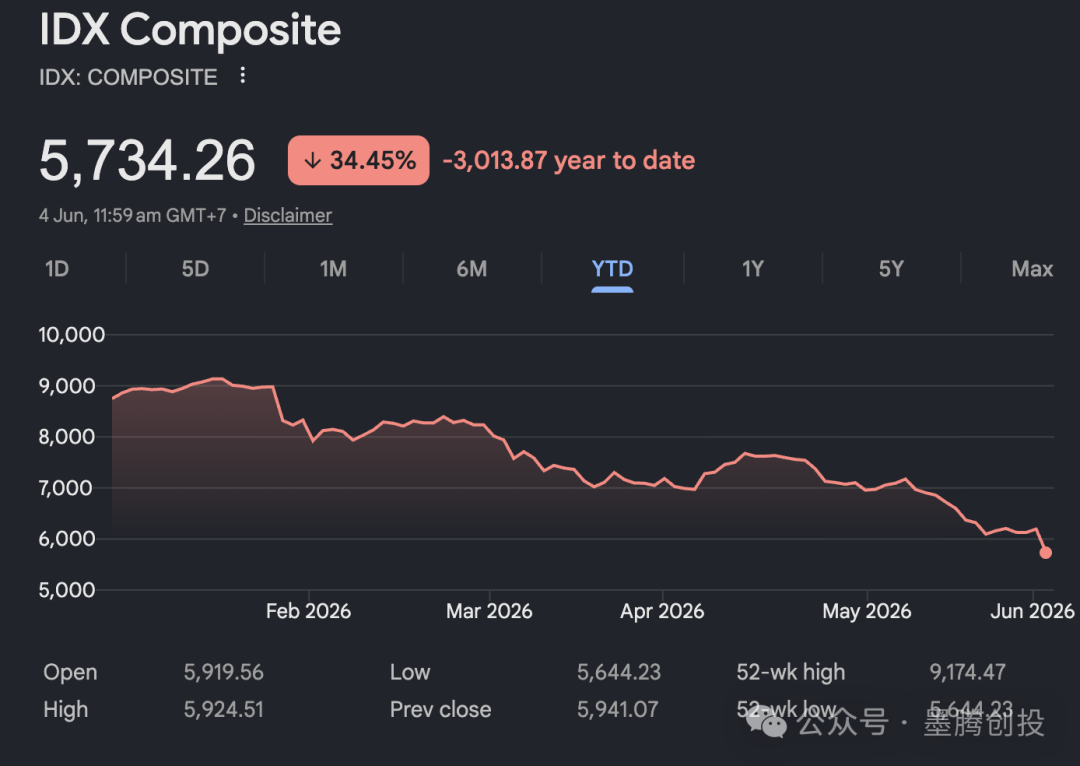The width and height of the screenshot is (1080, 766).
Task: Select the 5D time range tab
Action: [195, 269]
